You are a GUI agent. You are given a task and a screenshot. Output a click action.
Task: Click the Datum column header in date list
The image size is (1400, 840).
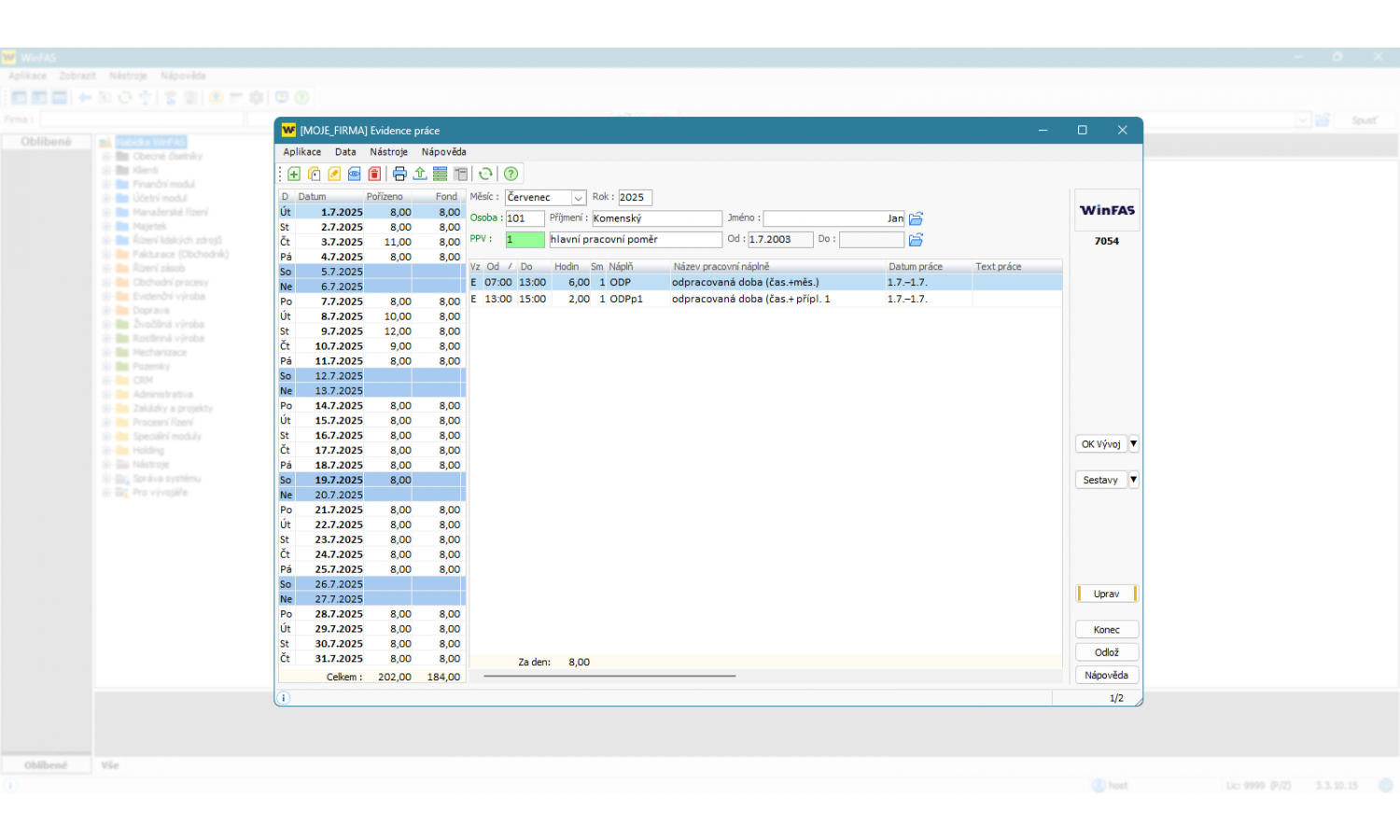(329, 197)
